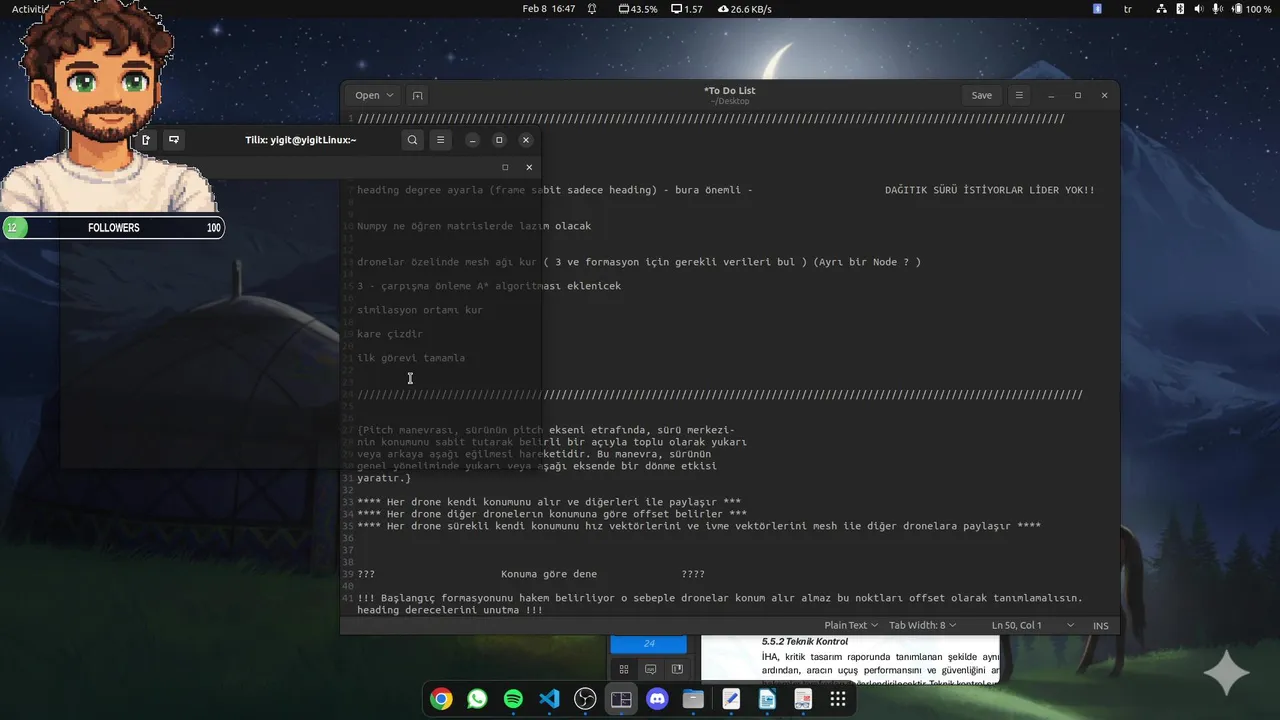Select page 24 thumbnail in document viewer

tap(649, 644)
